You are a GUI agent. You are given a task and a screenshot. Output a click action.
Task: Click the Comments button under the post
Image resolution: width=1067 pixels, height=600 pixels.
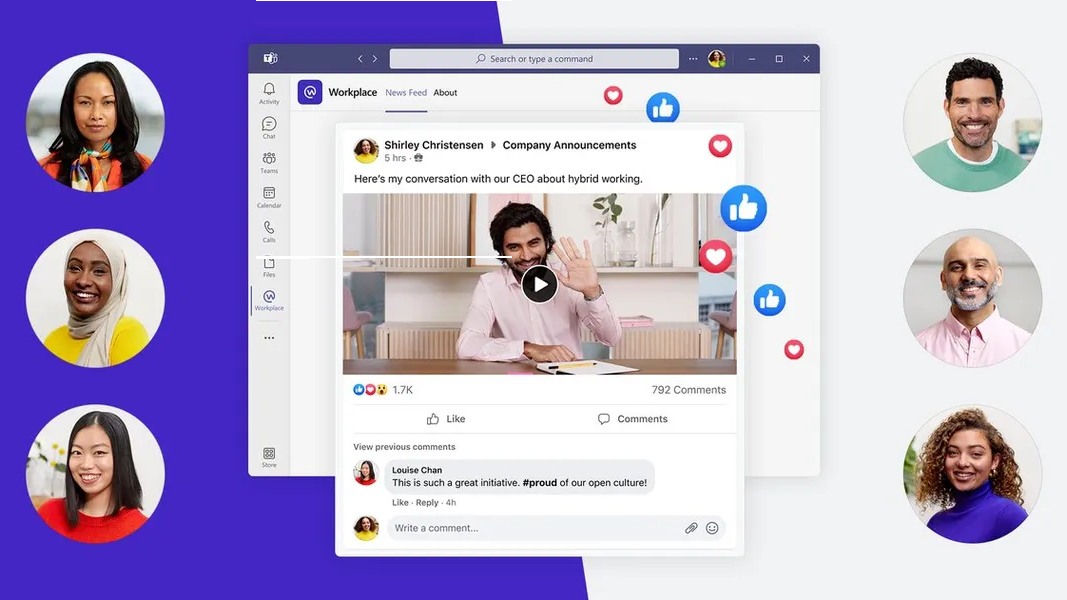point(632,419)
